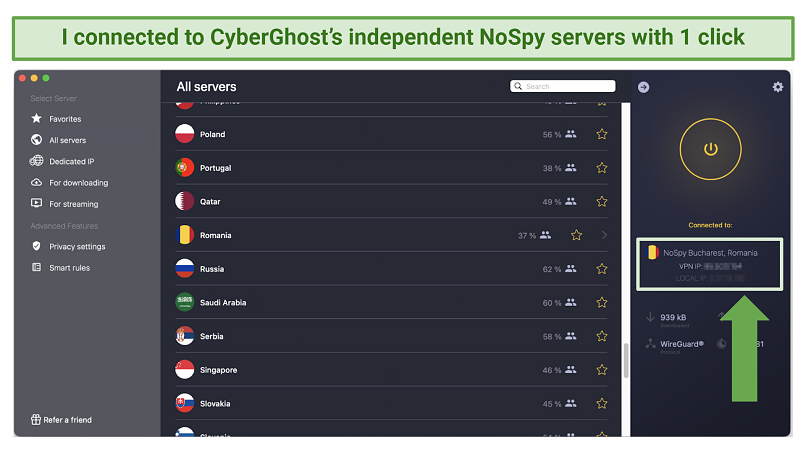The image size is (806, 453).
Task: Select the Serbia server name
Action: [211, 336]
